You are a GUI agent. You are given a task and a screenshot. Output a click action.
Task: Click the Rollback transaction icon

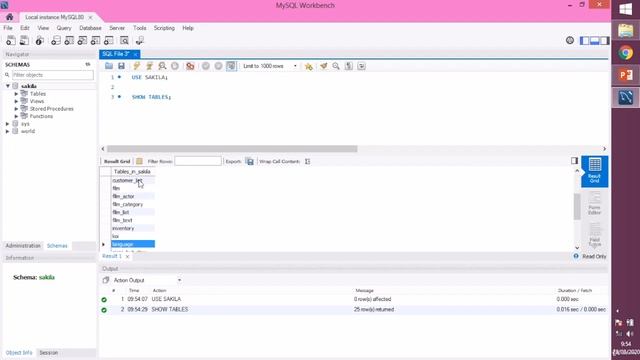click(x=218, y=66)
